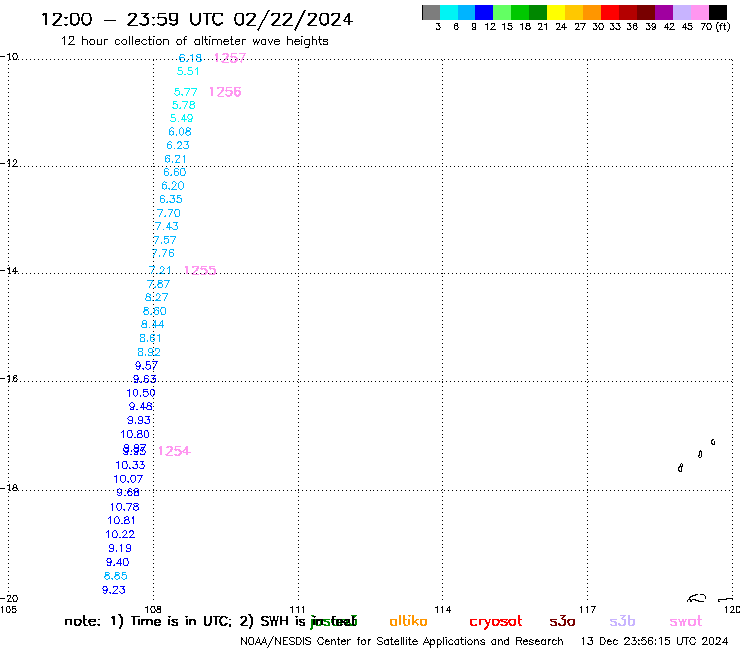This screenshot has width=740, height=650.
Task: Click the orange altika satellite label
Action: tap(408, 622)
